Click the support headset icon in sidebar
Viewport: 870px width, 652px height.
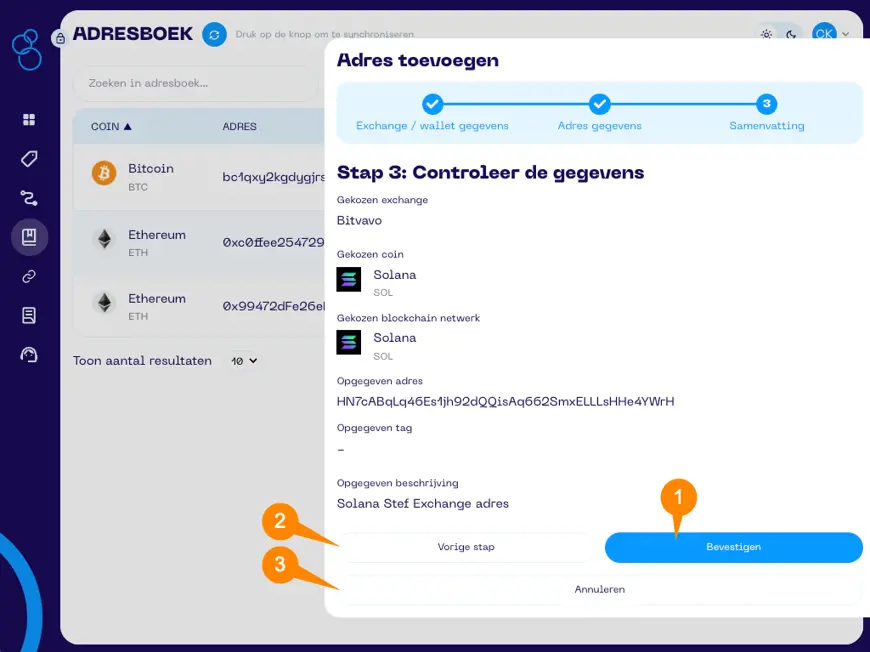click(30, 353)
